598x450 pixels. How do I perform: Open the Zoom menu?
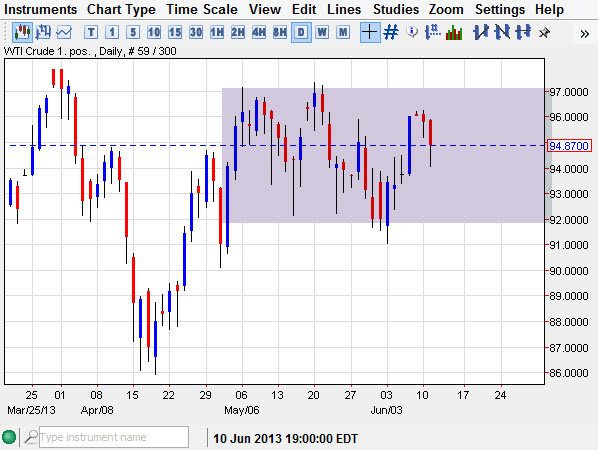446,9
